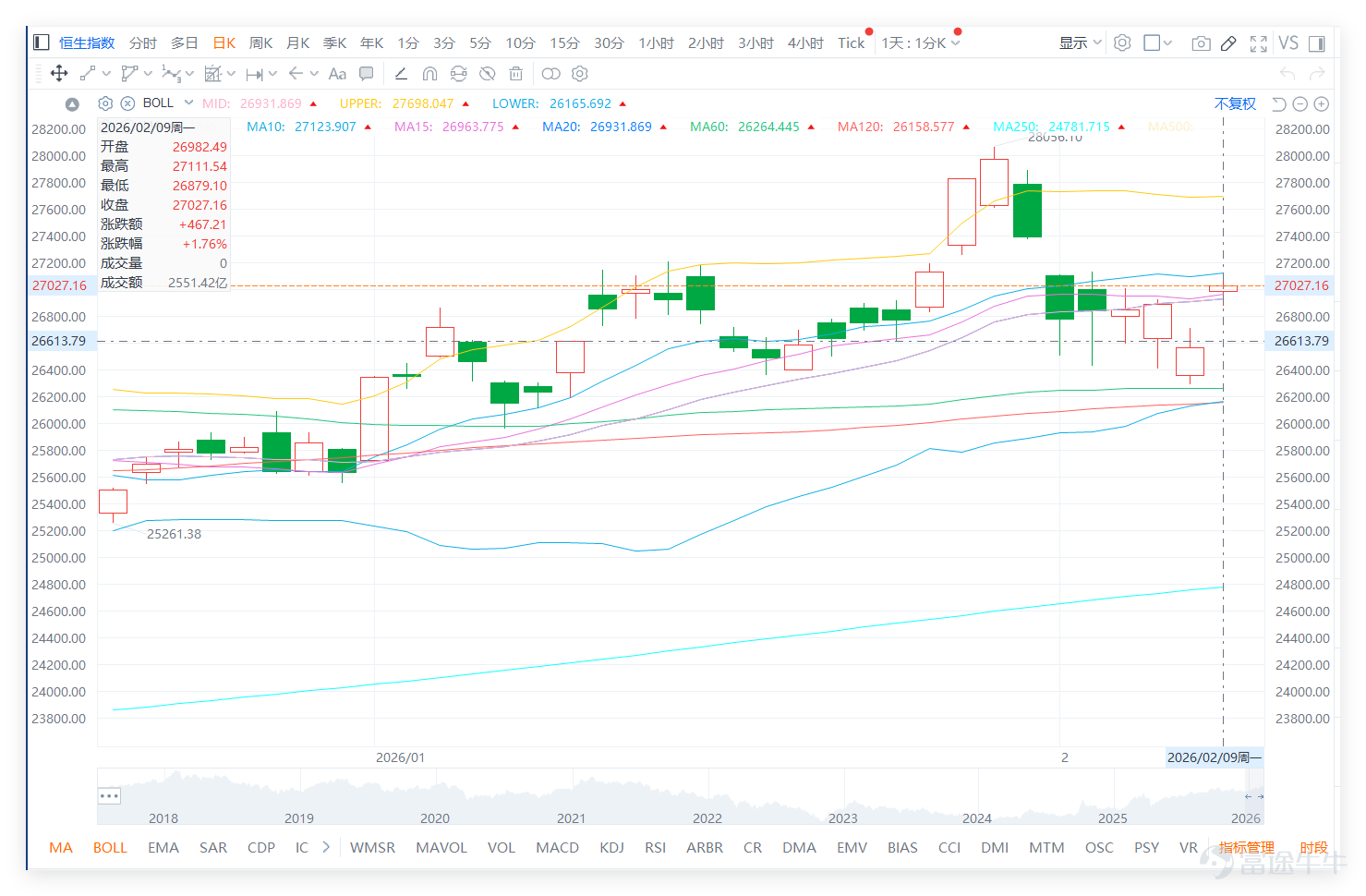Toggle the left sidebar panel icon
Viewport: 1366px width, 896px height.
(x=41, y=42)
